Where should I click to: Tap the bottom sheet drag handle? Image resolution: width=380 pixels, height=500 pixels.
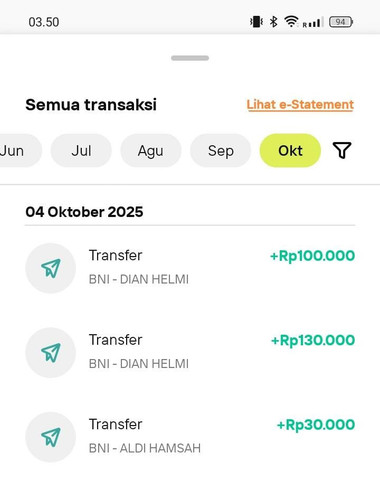coord(190,58)
